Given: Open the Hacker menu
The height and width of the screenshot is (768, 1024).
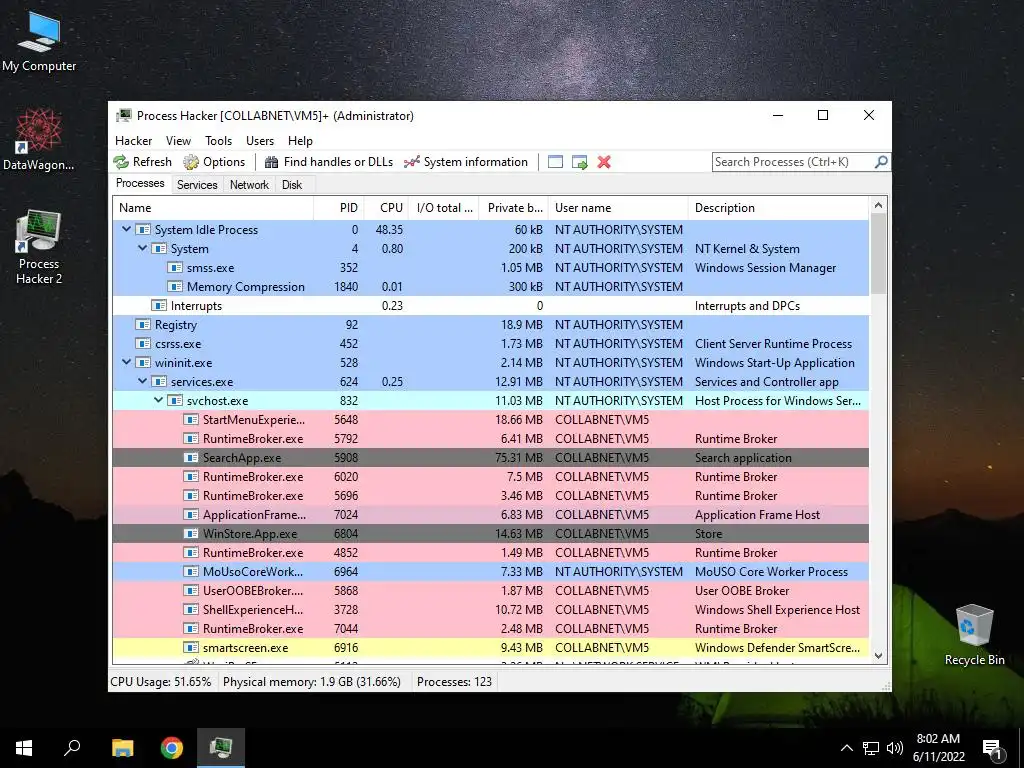Looking at the screenshot, I should coord(133,141).
